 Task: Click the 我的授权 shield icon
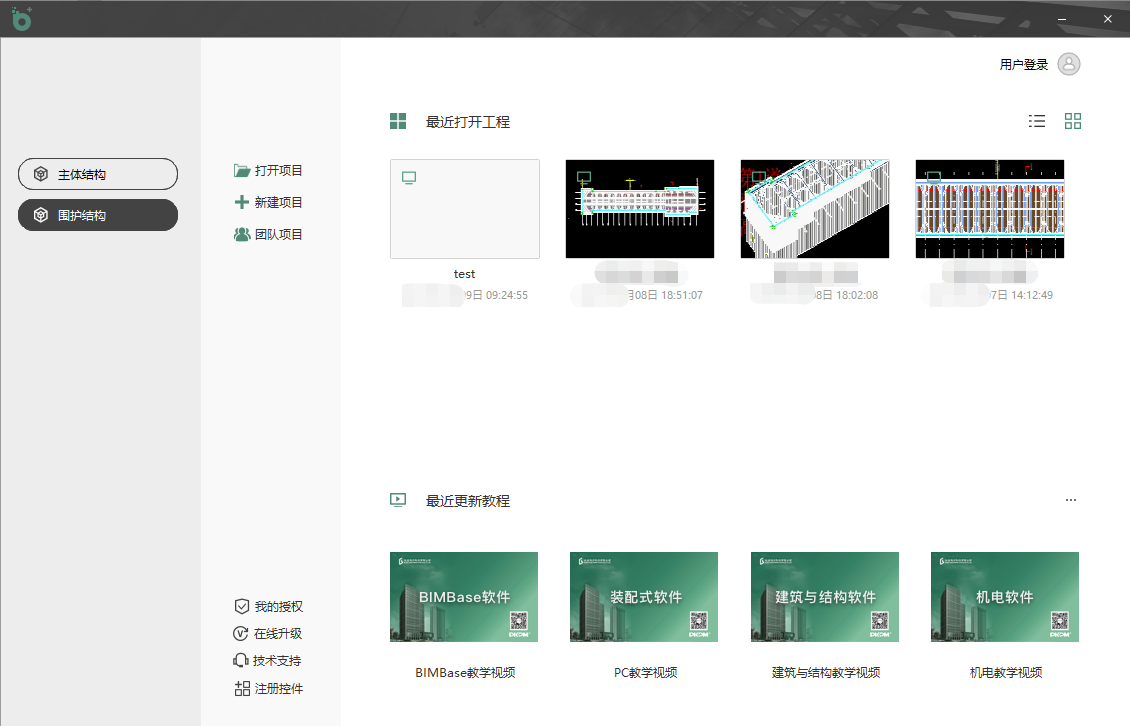241,606
